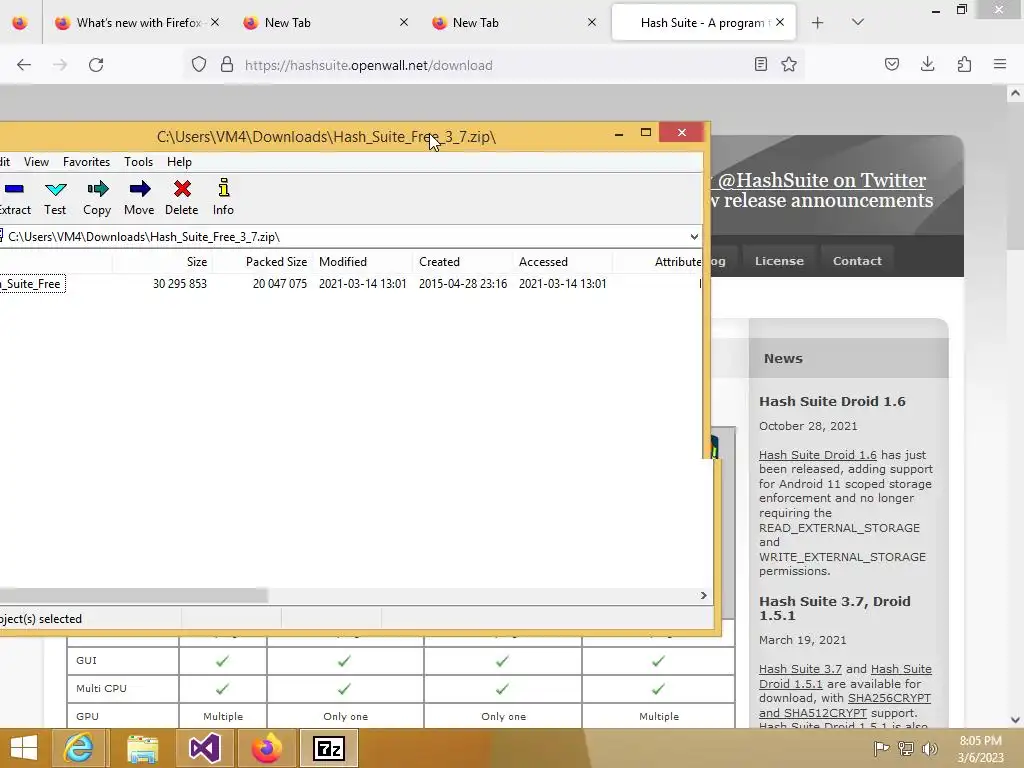
Task: Open SHA256CRYPT and SHA512CRYPT link
Action: 845,705
